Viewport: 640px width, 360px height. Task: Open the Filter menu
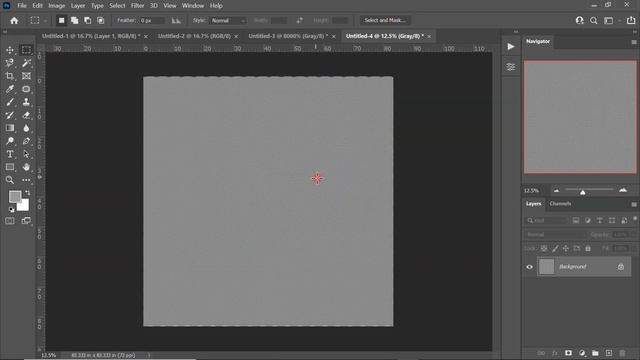[138, 6]
